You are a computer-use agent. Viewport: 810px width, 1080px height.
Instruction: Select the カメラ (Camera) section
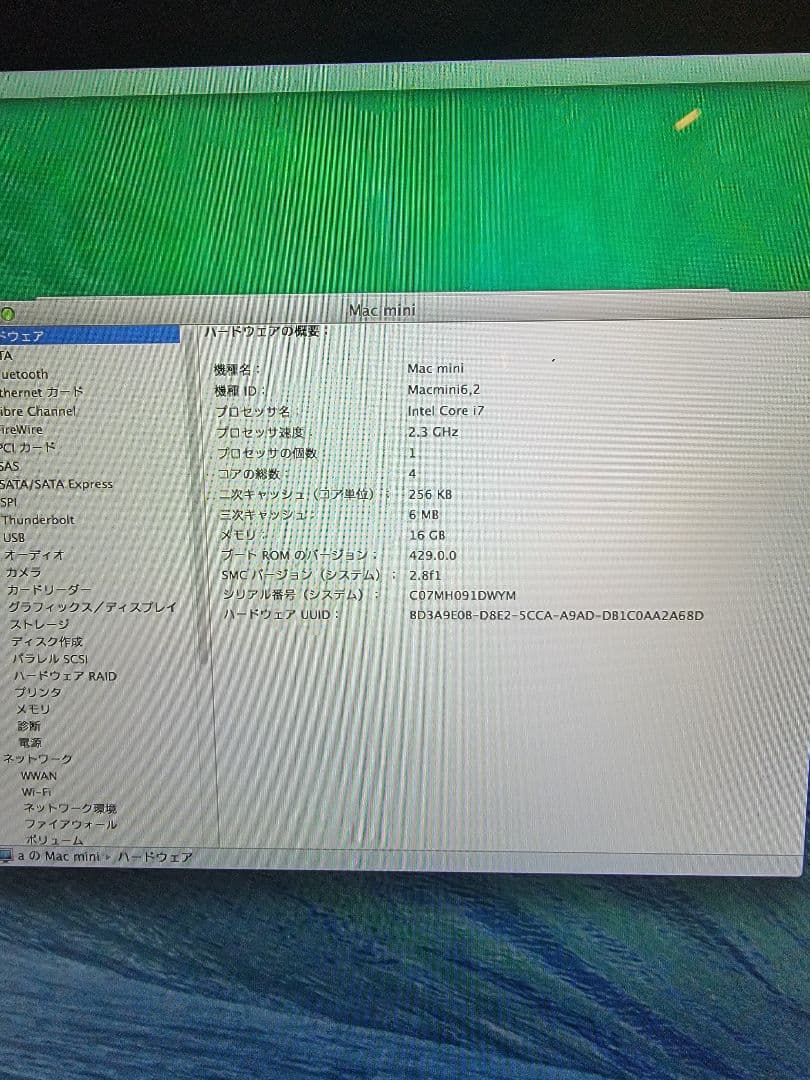click(25, 572)
